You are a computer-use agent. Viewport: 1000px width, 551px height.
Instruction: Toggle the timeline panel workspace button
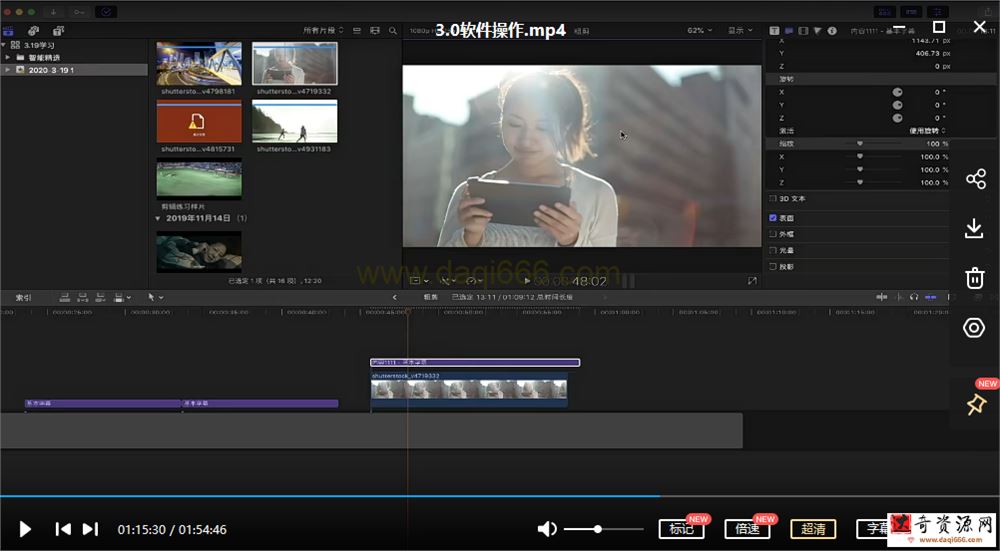coord(911,12)
